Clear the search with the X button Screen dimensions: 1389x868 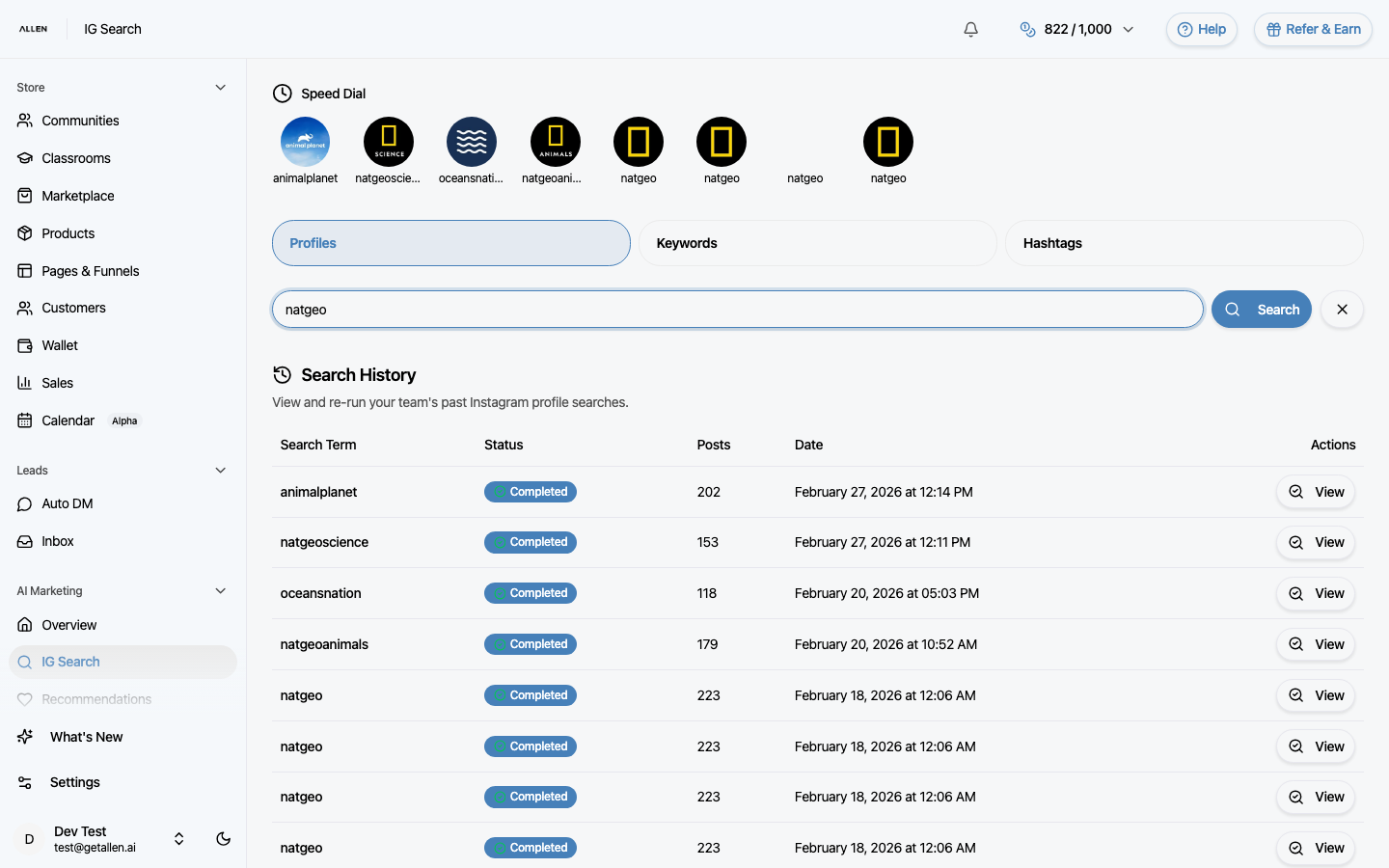[x=1342, y=310]
